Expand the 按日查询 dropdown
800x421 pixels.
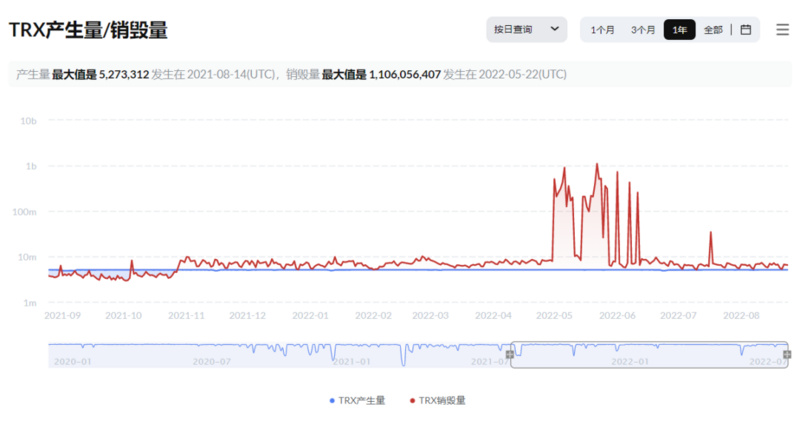(527, 30)
